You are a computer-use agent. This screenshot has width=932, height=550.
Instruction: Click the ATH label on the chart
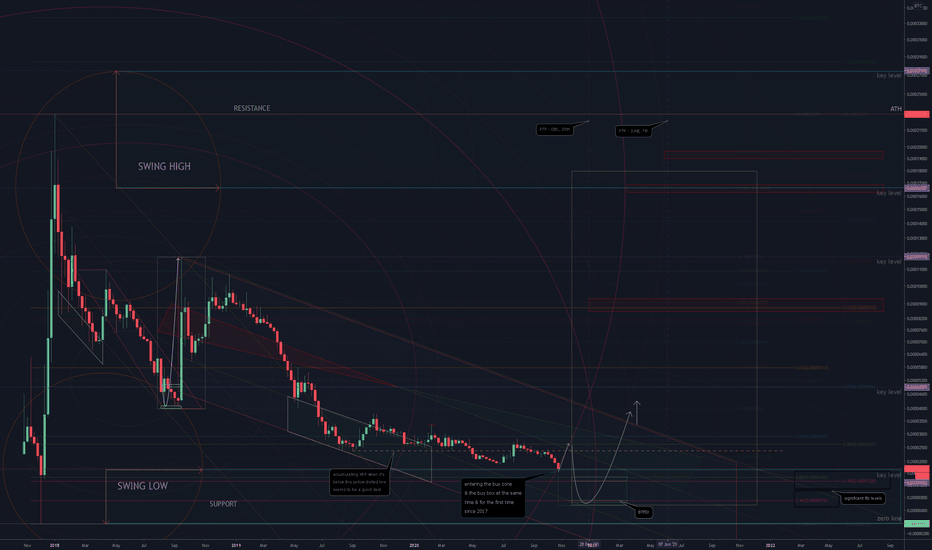pyautogui.click(x=896, y=109)
